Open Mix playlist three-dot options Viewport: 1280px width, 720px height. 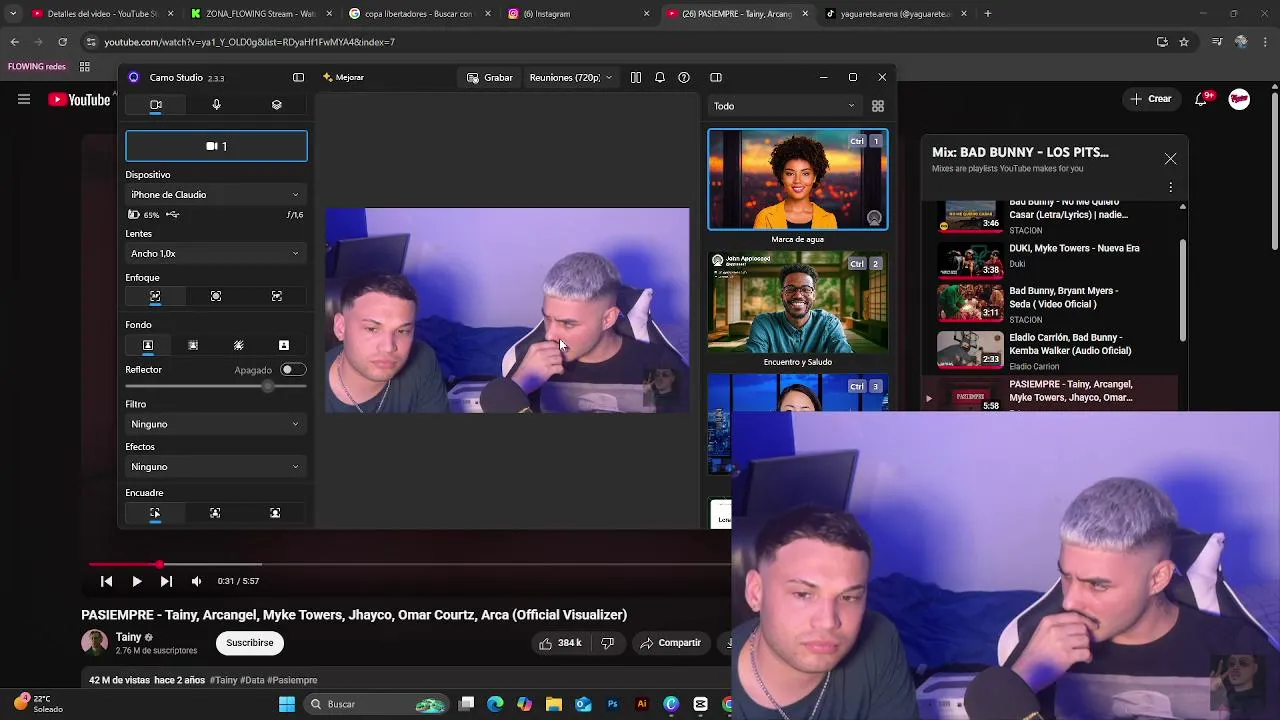[x=1170, y=187]
